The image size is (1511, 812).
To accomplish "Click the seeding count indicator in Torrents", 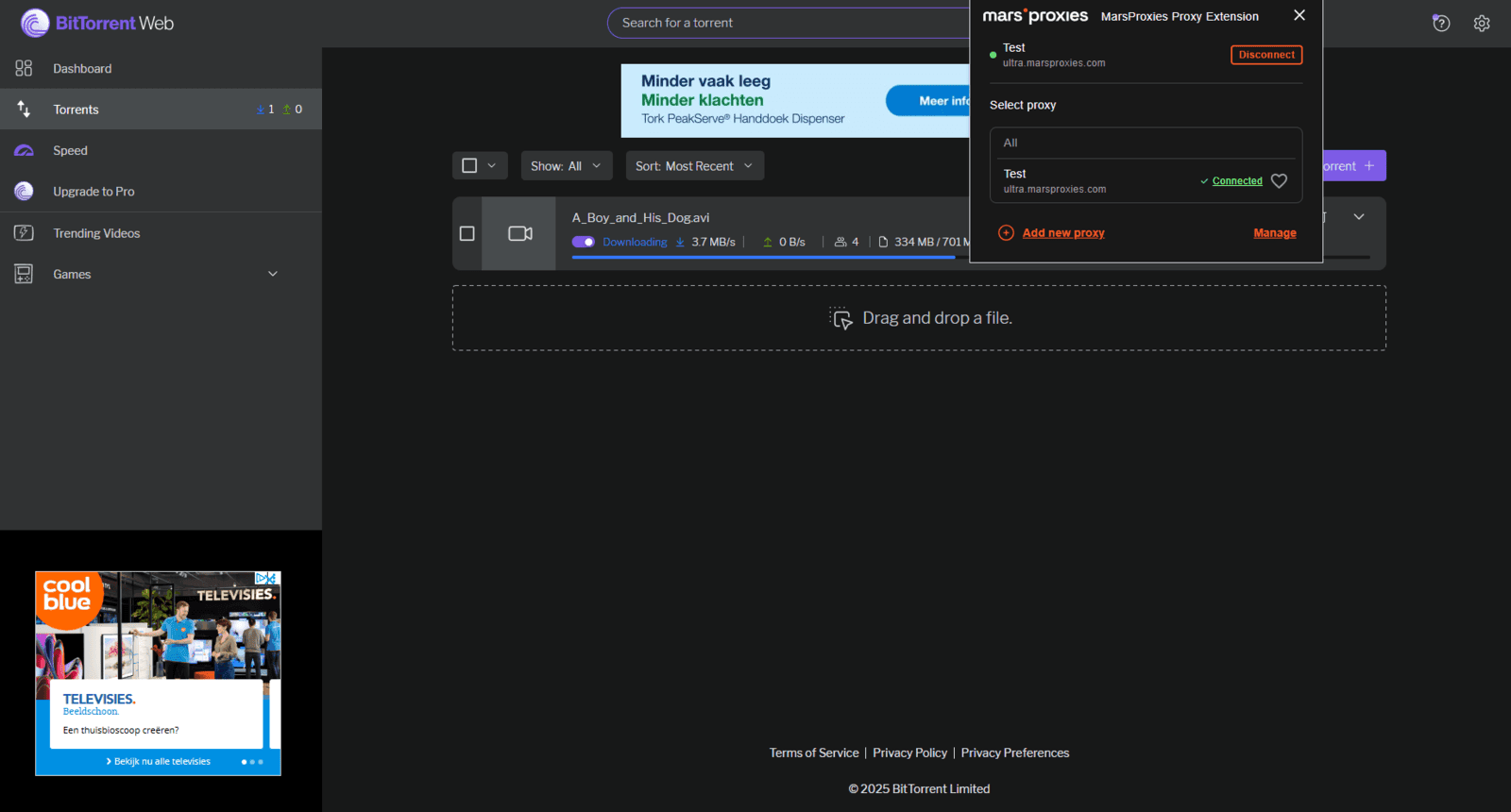I will point(293,110).
